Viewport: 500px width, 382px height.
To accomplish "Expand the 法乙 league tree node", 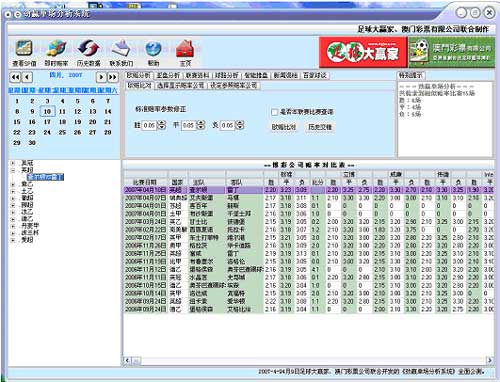I will (13, 212).
